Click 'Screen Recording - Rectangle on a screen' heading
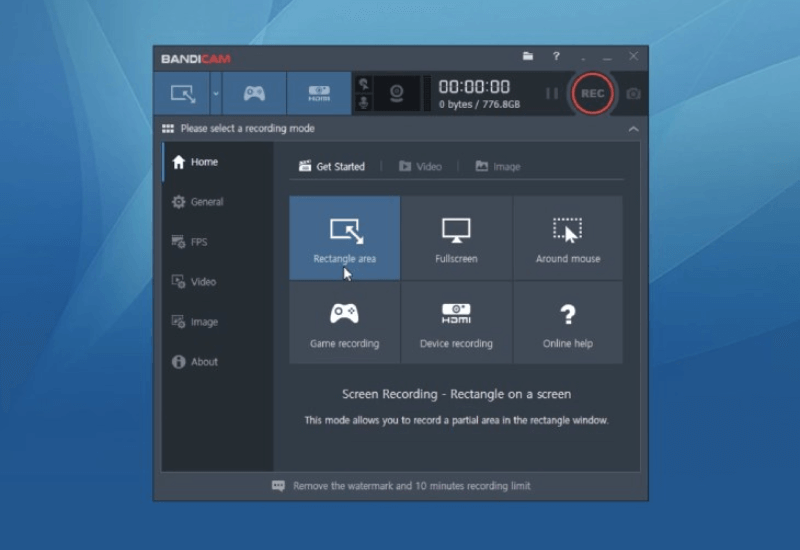The width and height of the screenshot is (800, 550). click(x=456, y=394)
